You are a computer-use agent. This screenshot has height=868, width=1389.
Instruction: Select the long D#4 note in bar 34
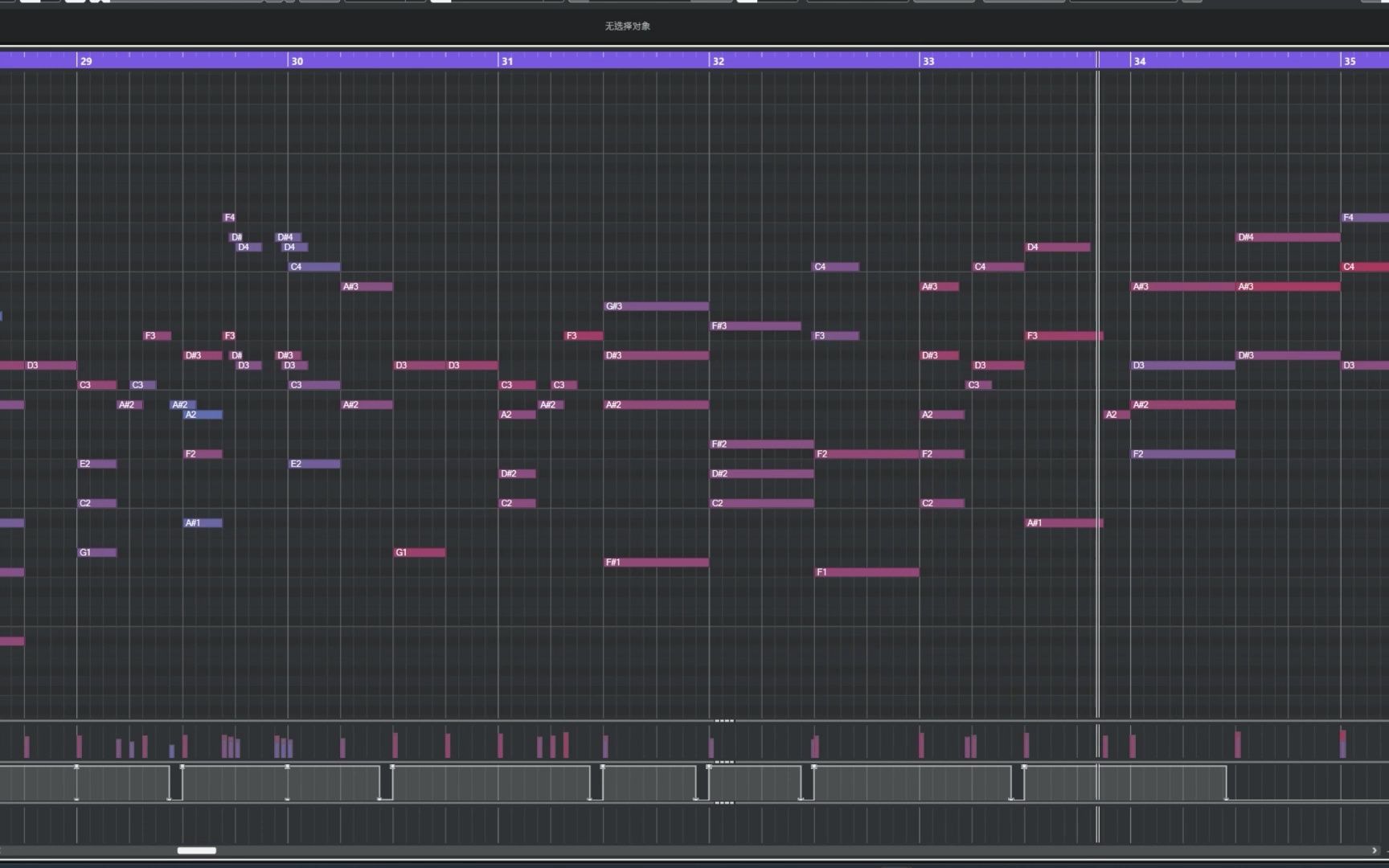[x=1288, y=237]
